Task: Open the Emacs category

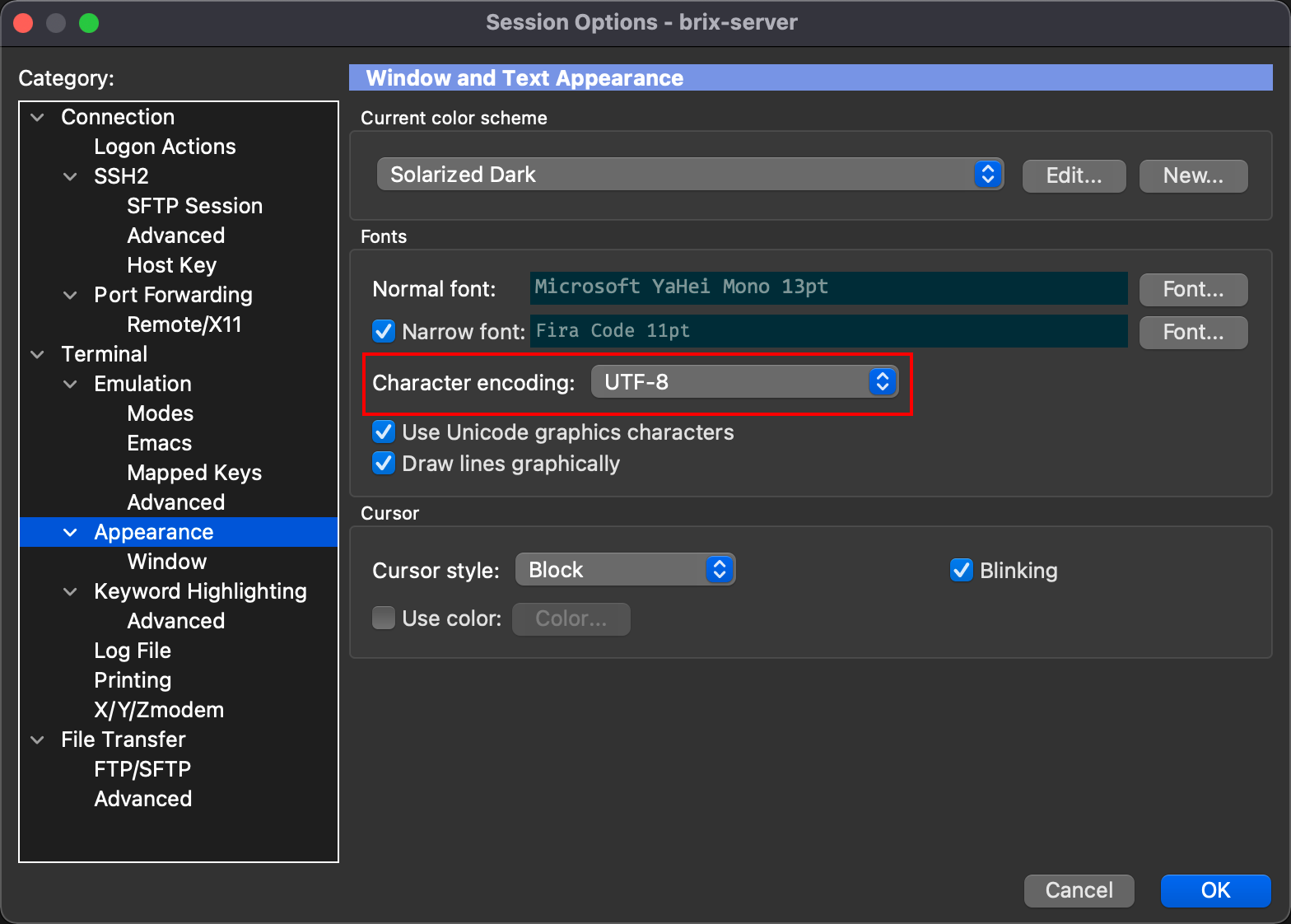Action: (159, 443)
